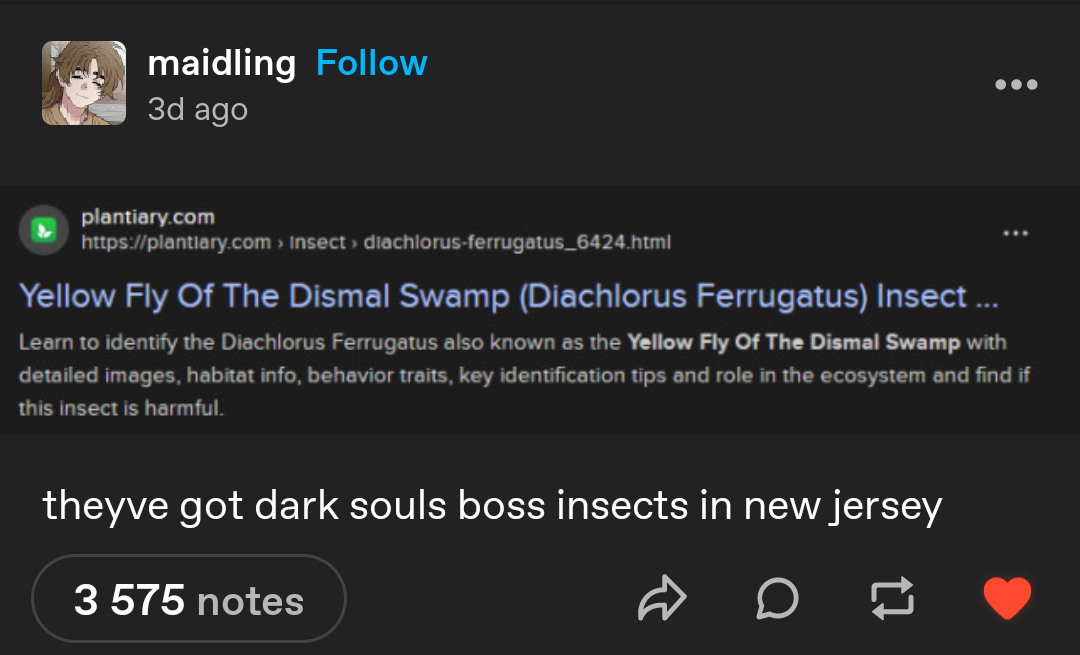Unlike the post via the red heart
The width and height of the screenshot is (1080, 655).
[1008, 598]
